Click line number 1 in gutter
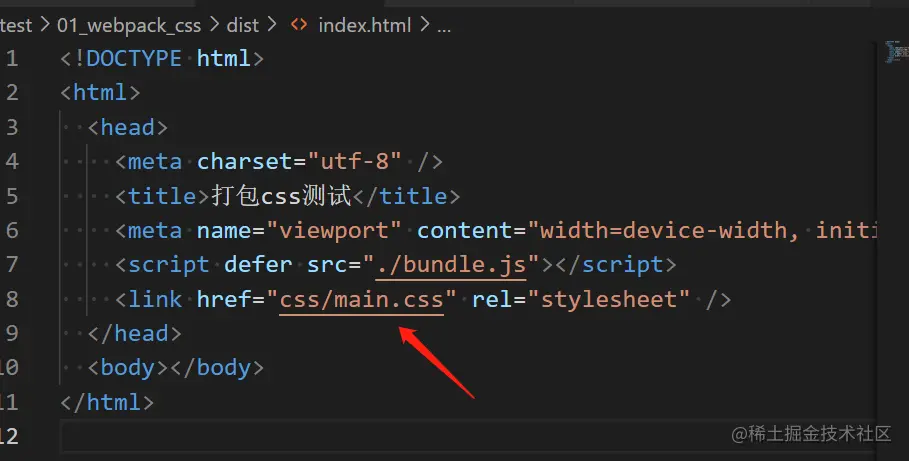This screenshot has height=461, width=909. pyautogui.click(x=12, y=59)
